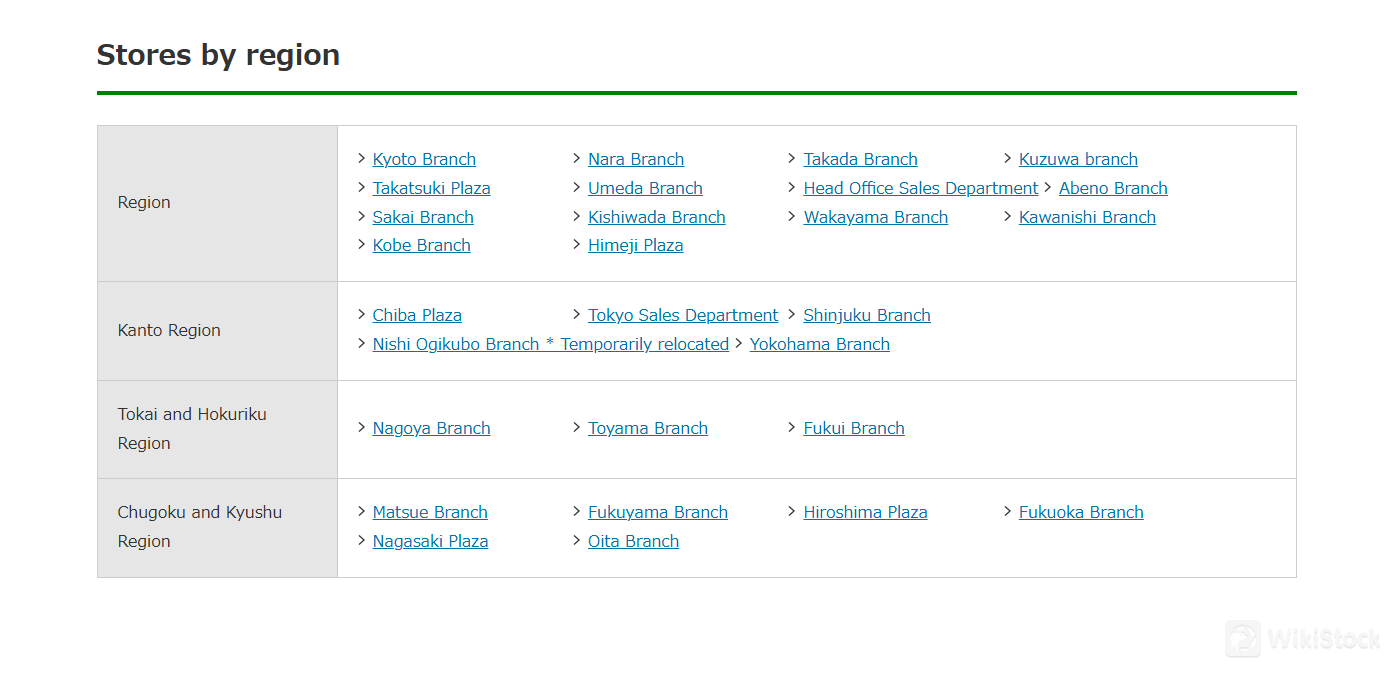Image resolution: width=1390 pixels, height=674 pixels.
Task: Open the Toyama Branch link
Action: [648, 428]
